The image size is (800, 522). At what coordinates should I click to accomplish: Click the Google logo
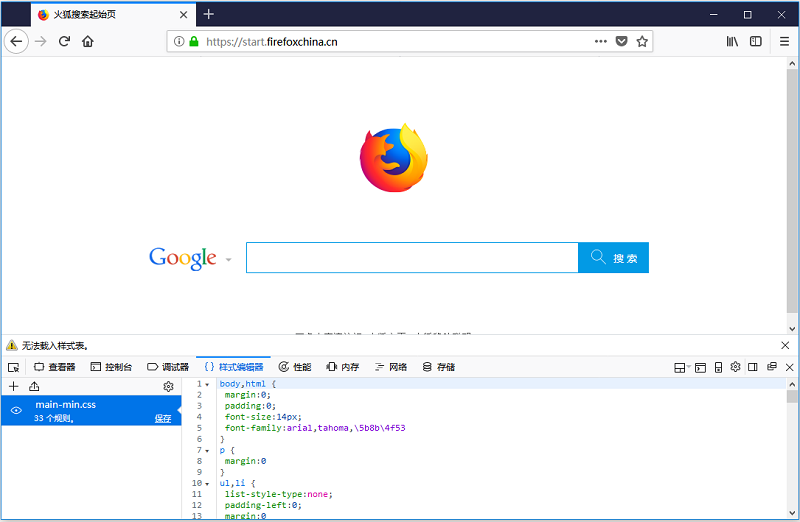[183, 258]
